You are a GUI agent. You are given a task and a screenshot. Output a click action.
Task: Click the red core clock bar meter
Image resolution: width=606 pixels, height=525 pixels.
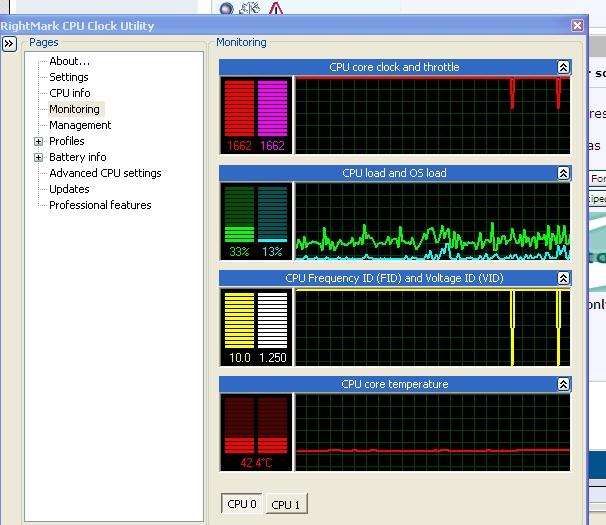(x=239, y=108)
